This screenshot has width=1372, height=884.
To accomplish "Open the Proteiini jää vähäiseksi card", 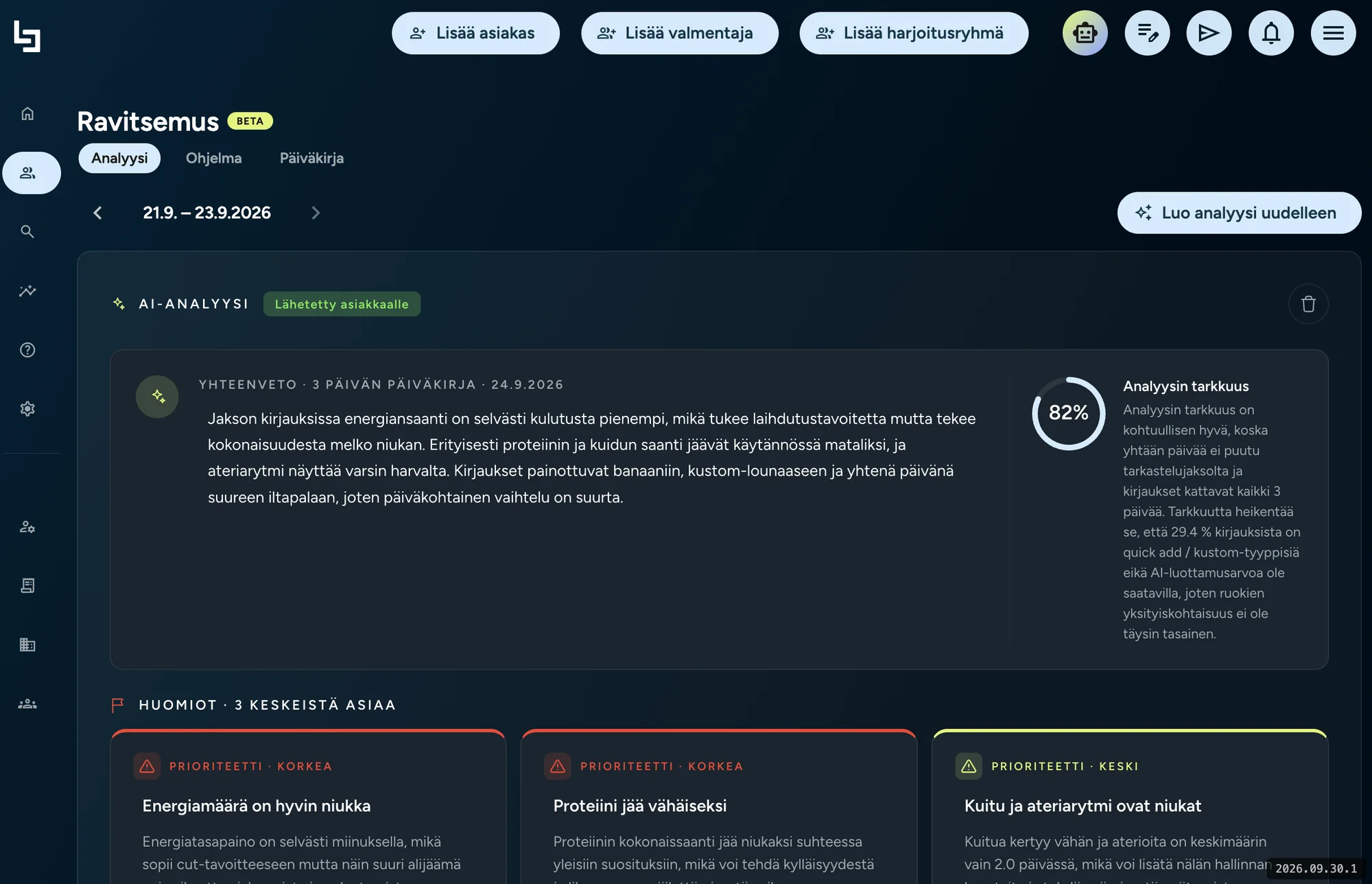I will pyautogui.click(x=719, y=807).
